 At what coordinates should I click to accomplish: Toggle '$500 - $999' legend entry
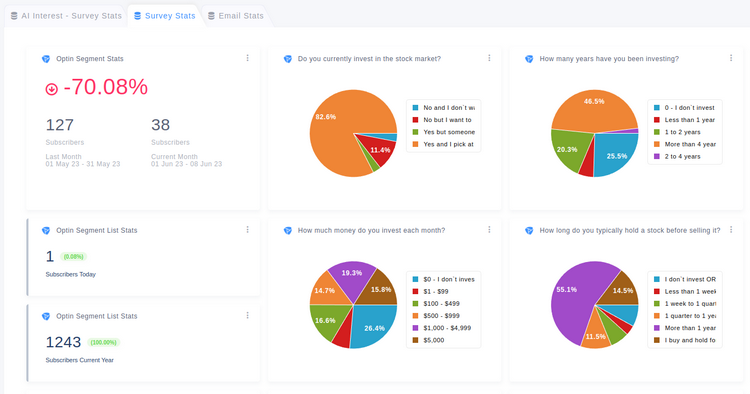click(x=436, y=316)
